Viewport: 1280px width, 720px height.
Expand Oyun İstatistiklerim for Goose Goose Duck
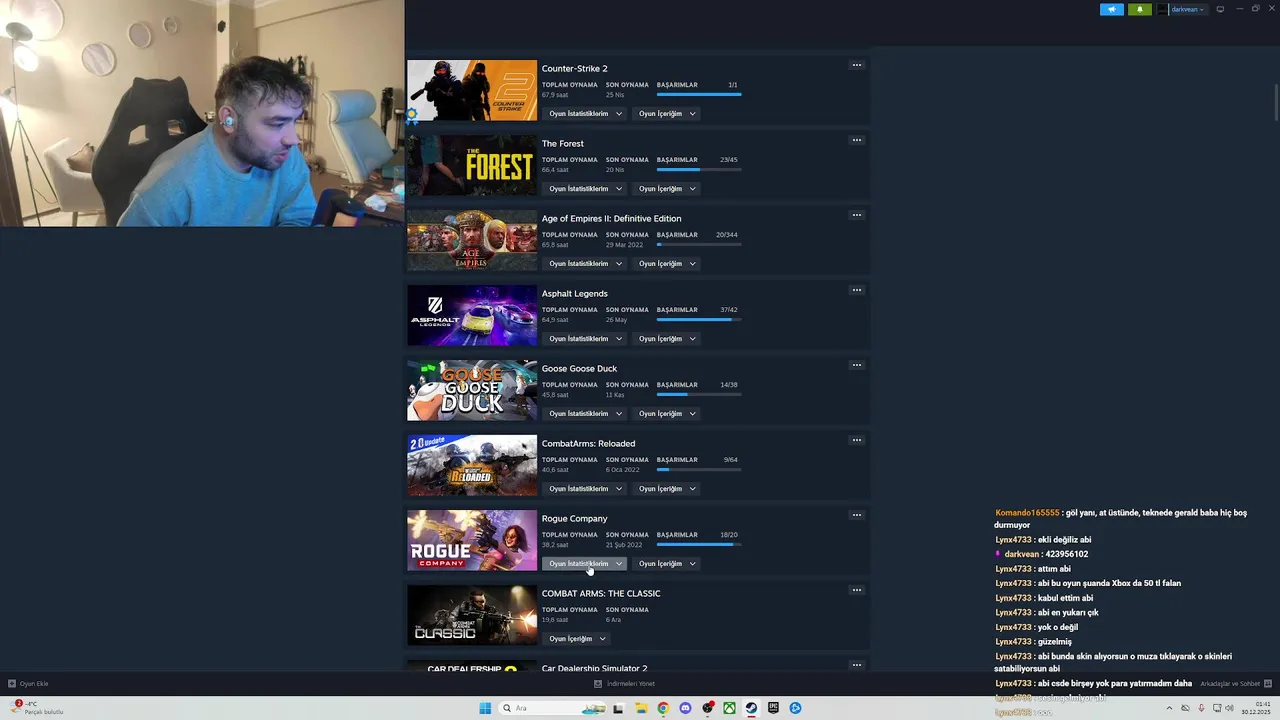click(x=585, y=414)
